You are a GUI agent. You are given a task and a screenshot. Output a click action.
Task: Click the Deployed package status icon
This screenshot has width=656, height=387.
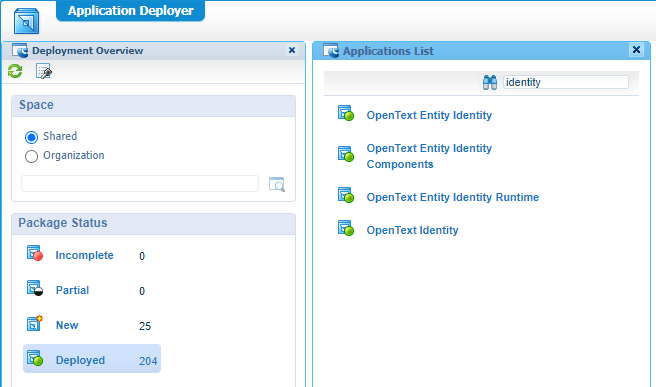coord(35,358)
